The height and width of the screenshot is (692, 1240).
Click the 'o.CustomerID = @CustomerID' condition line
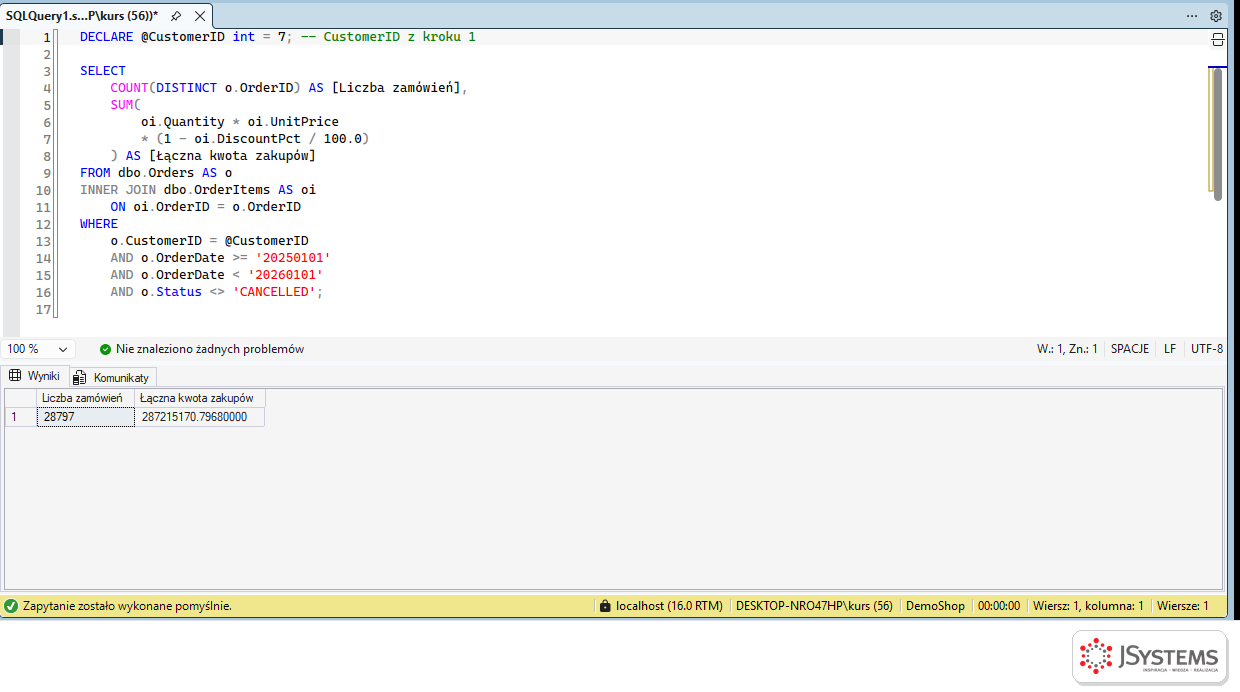click(x=209, y=241)
